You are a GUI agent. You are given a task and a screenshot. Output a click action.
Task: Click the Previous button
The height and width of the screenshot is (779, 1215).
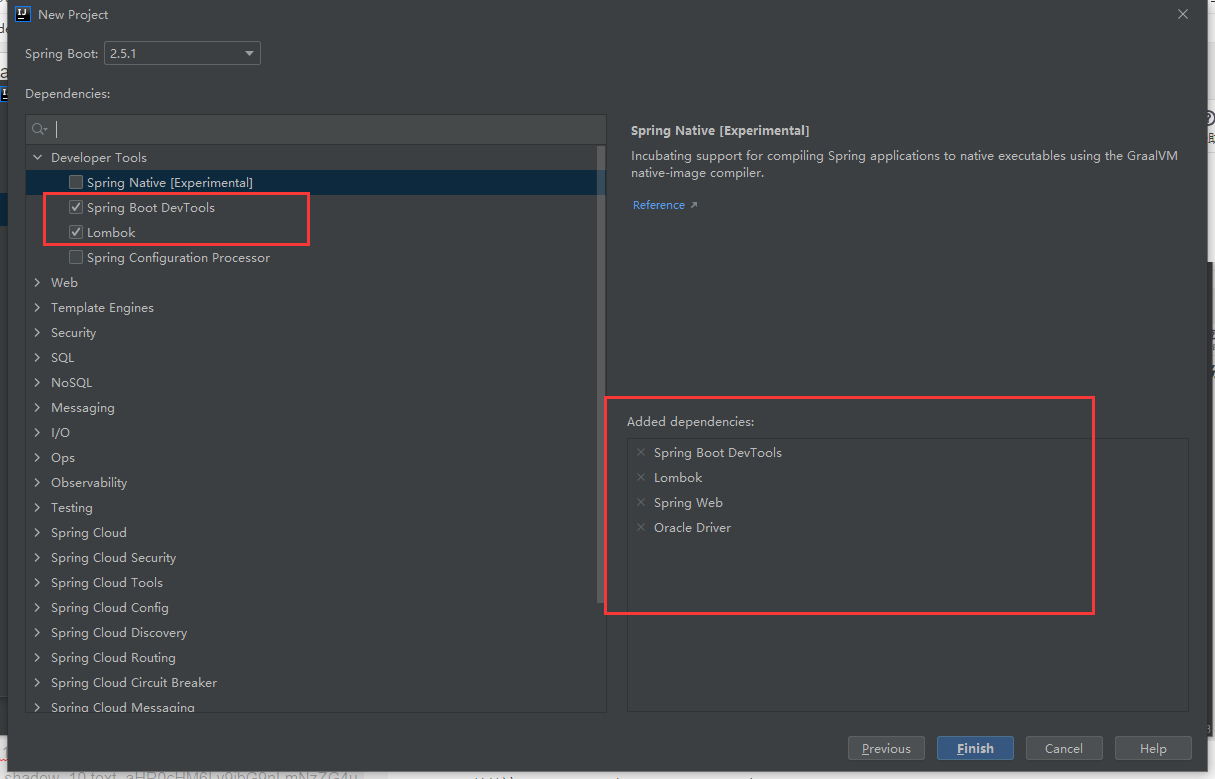pos(886,748)
